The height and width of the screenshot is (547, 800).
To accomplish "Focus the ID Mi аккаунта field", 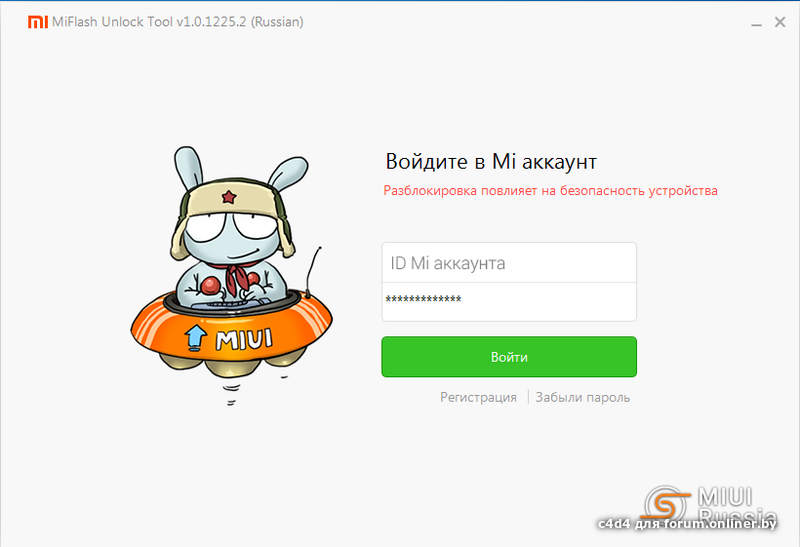I will (509, 263).
